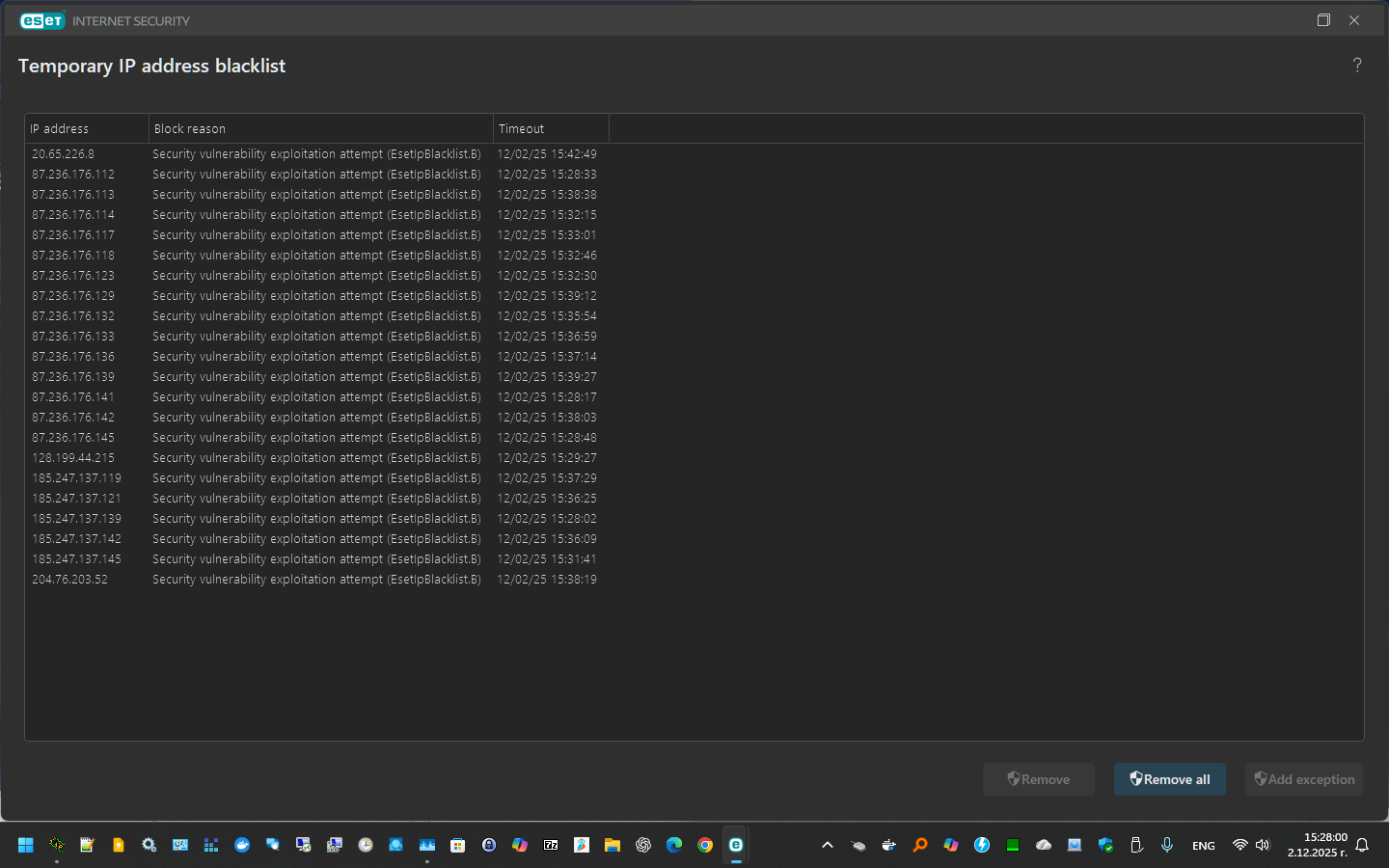
Task: Click the Remove button
Action: [x=1038, y=779]
